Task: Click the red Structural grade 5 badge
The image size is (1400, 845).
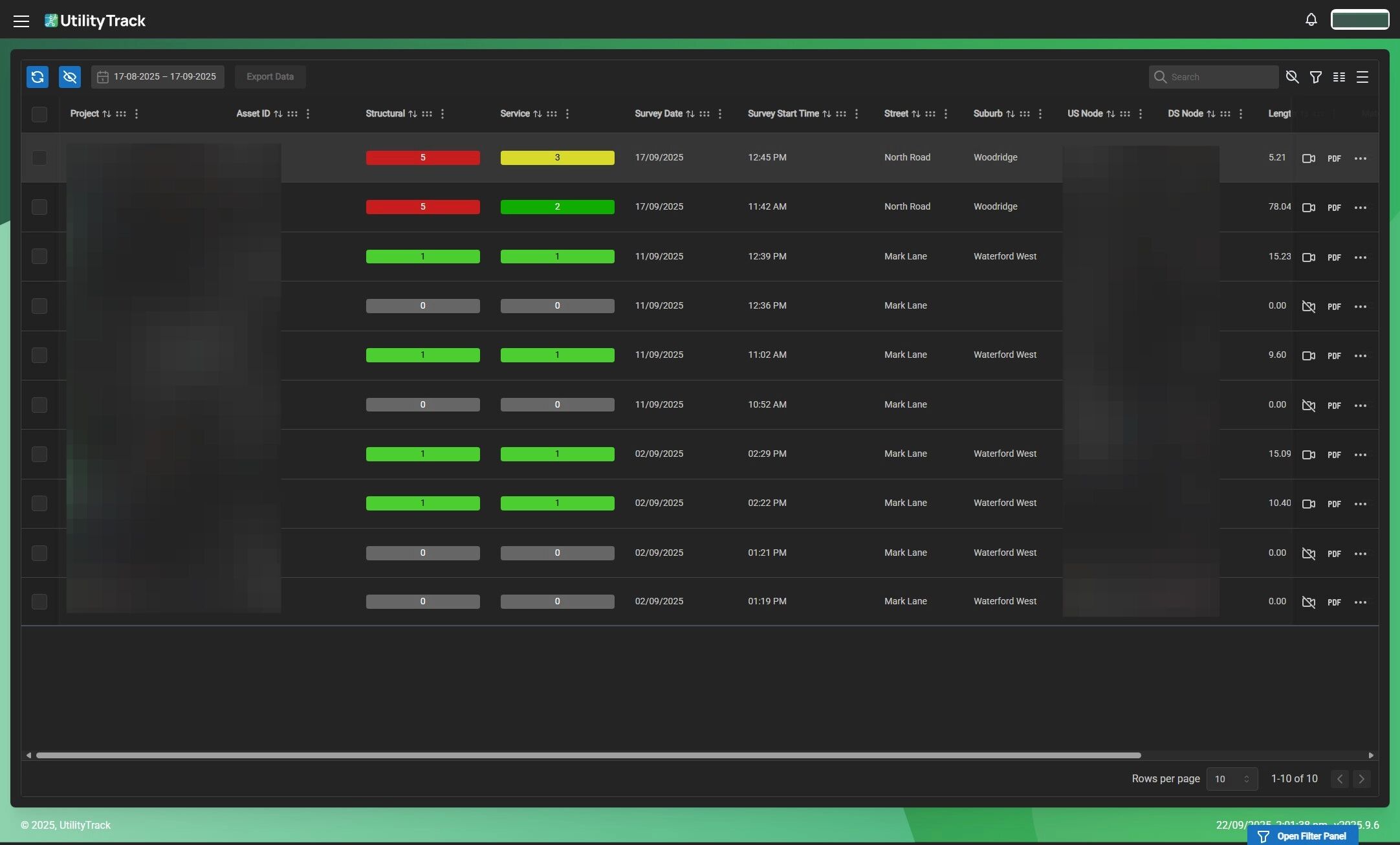Action: coord(422,158)
